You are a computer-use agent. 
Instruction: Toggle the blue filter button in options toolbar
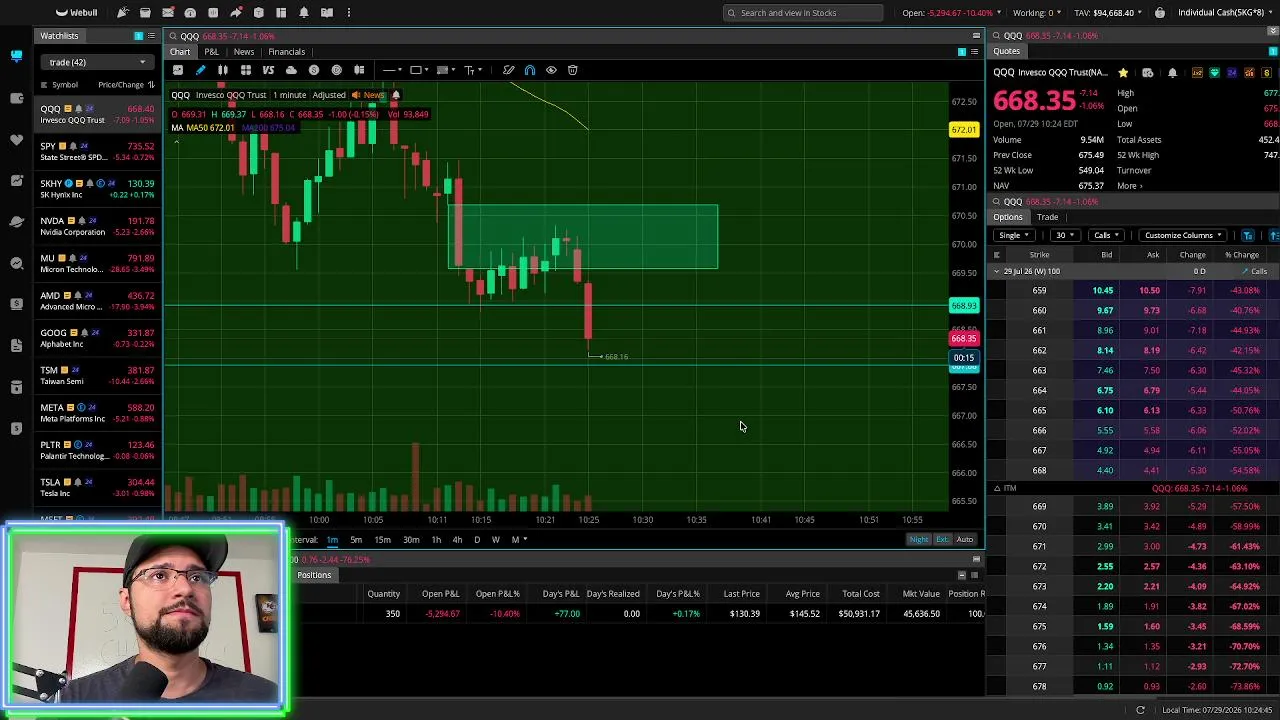(1248, 236)
